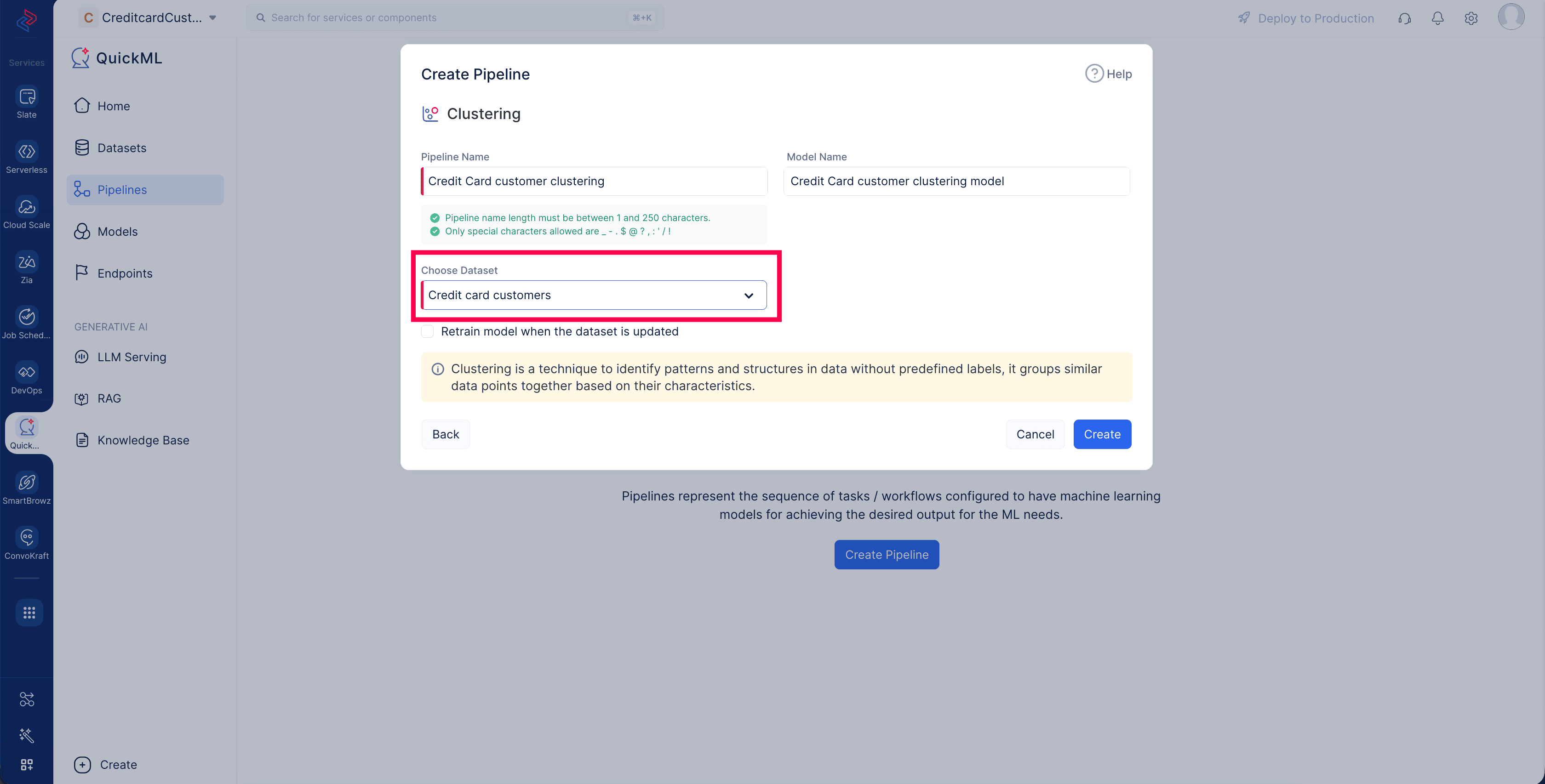Screen dimensions: 1545x784
Task: Click the notifications bell icon
Action: pyautogui.click(x=1437, y=18)
